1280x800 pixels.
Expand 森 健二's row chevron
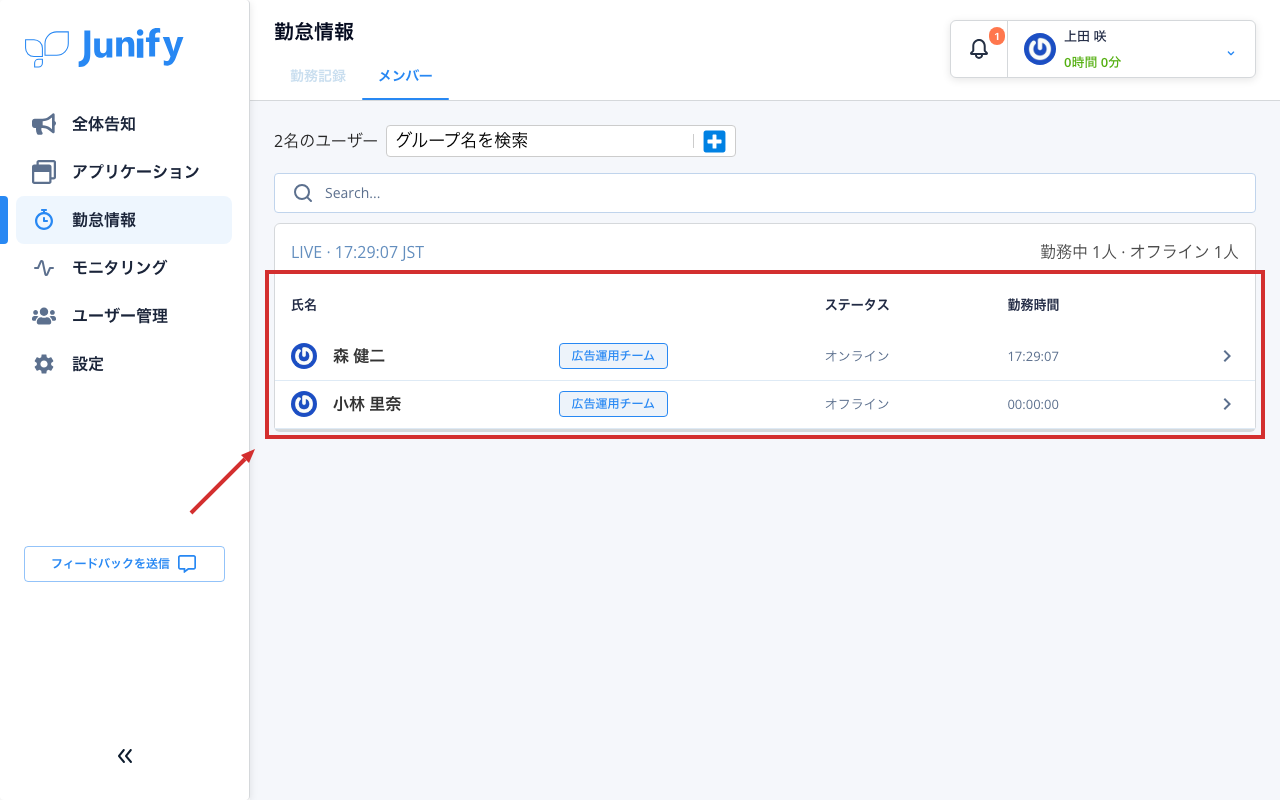(1227, 356)
